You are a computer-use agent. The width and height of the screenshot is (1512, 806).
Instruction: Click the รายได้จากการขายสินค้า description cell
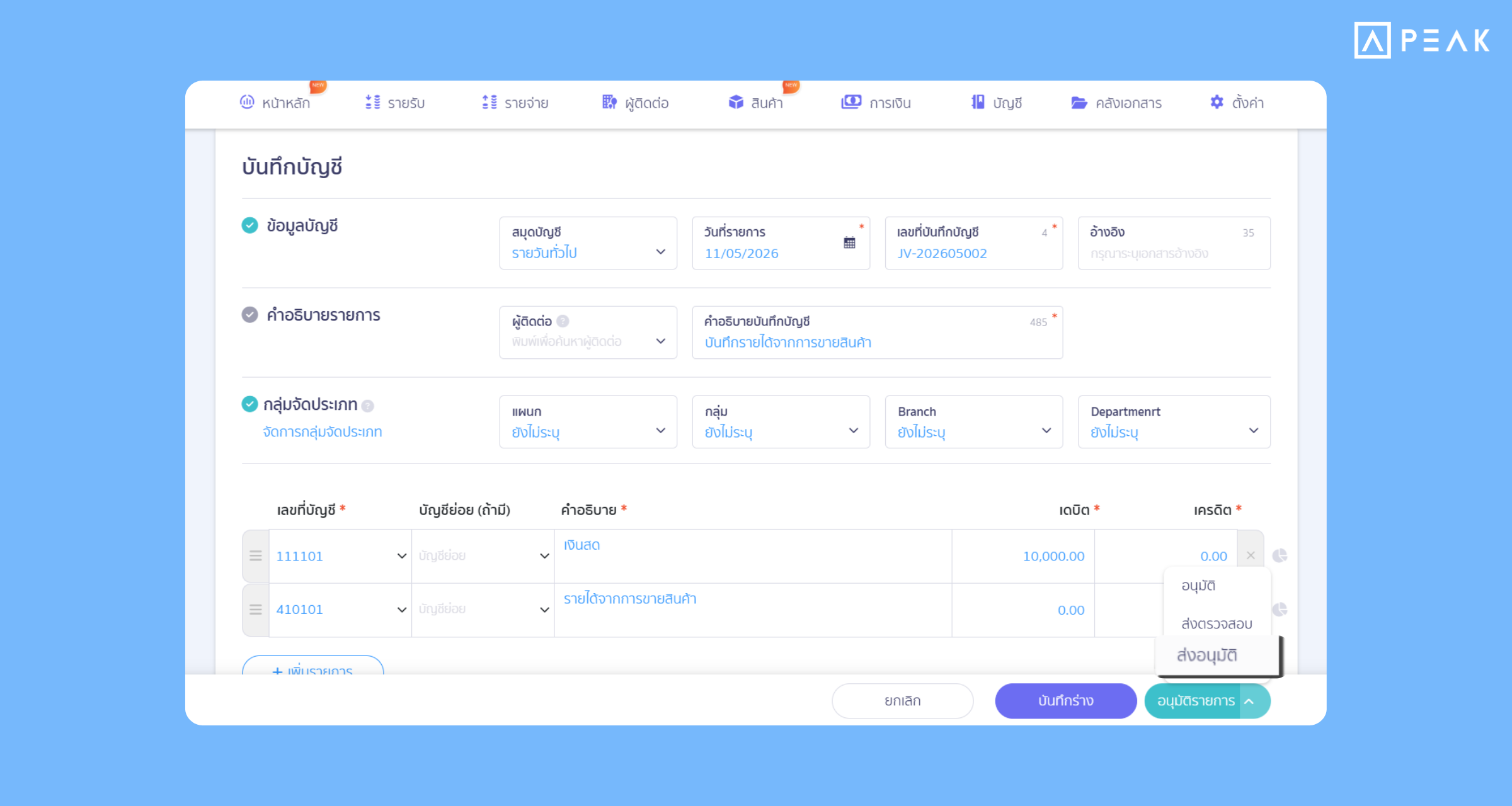tap(753, 610)
